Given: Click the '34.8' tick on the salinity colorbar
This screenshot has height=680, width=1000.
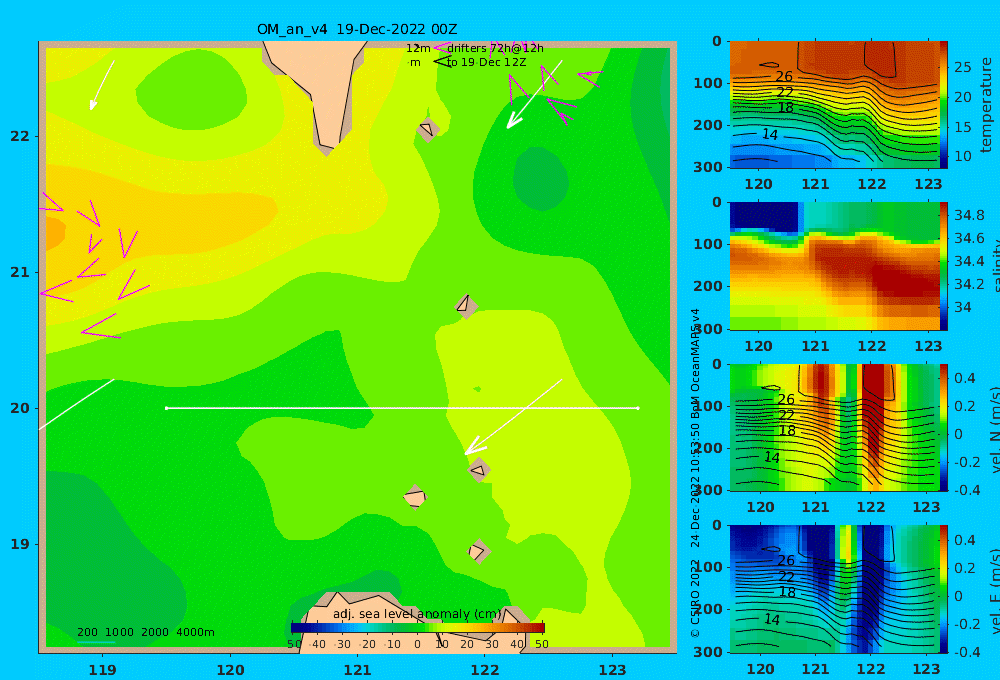Looking at the screenshot, I should click(969, 215).
